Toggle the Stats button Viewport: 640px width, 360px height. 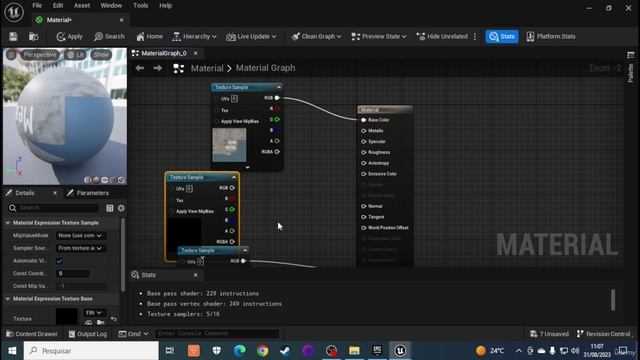(x=502, y=36)
